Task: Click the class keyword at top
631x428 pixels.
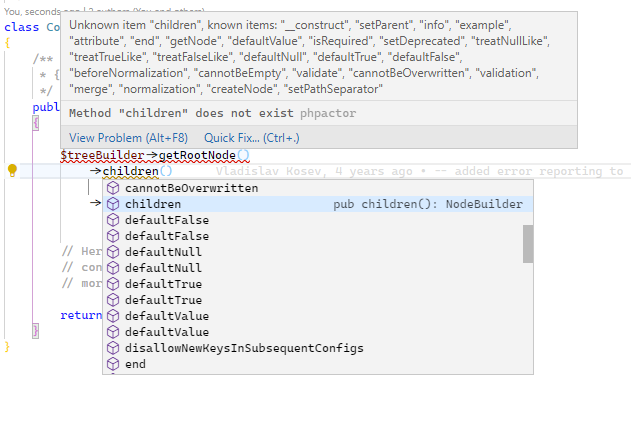Action: 22,27
